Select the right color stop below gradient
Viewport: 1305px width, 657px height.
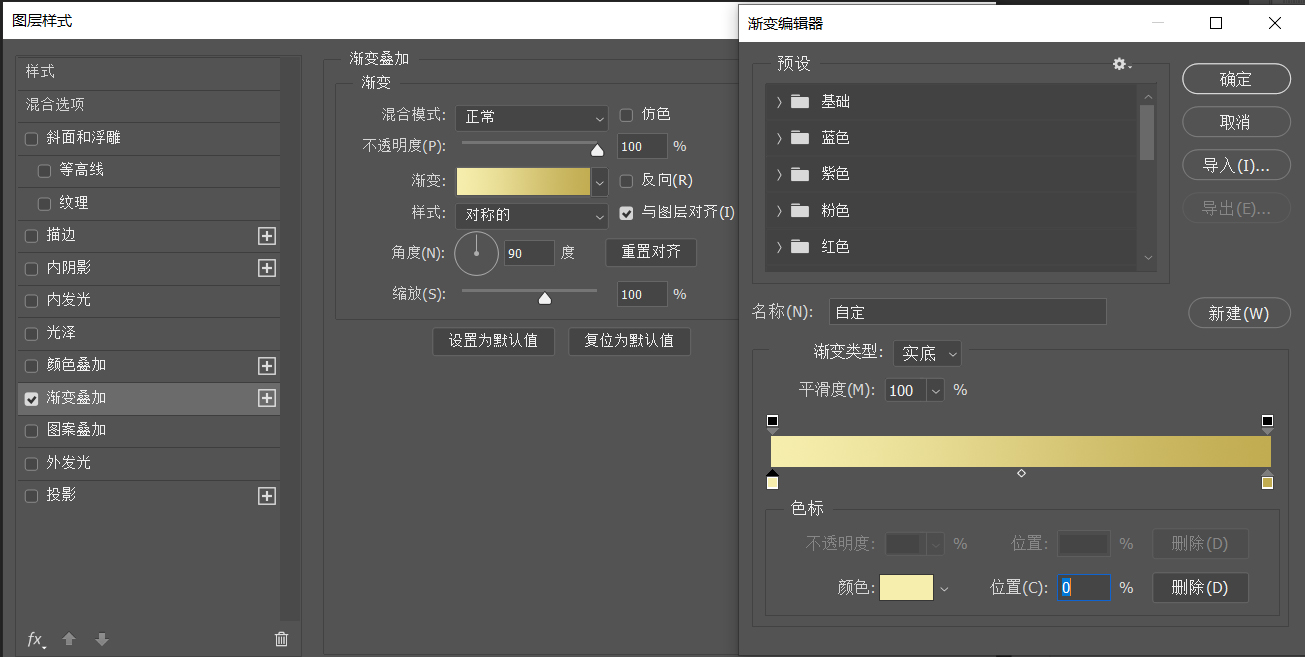pos(1267,480)
